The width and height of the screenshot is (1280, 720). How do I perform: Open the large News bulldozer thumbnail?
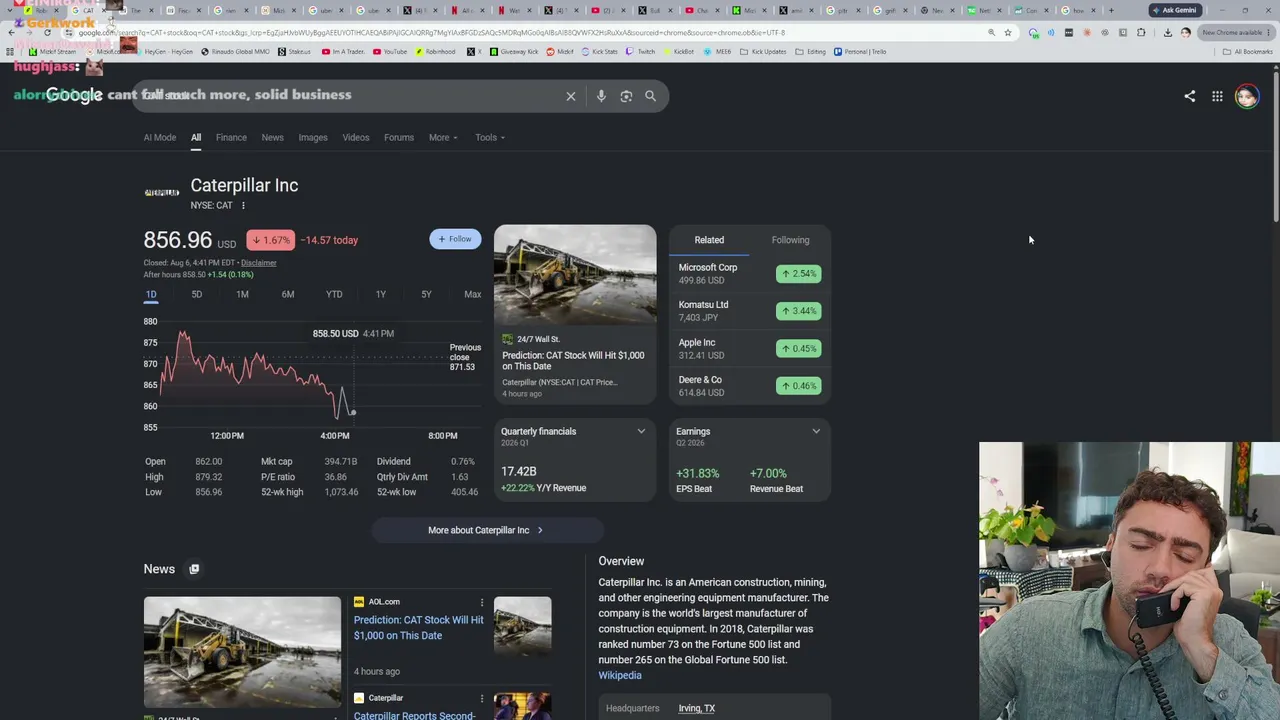[x=242, y=652]
